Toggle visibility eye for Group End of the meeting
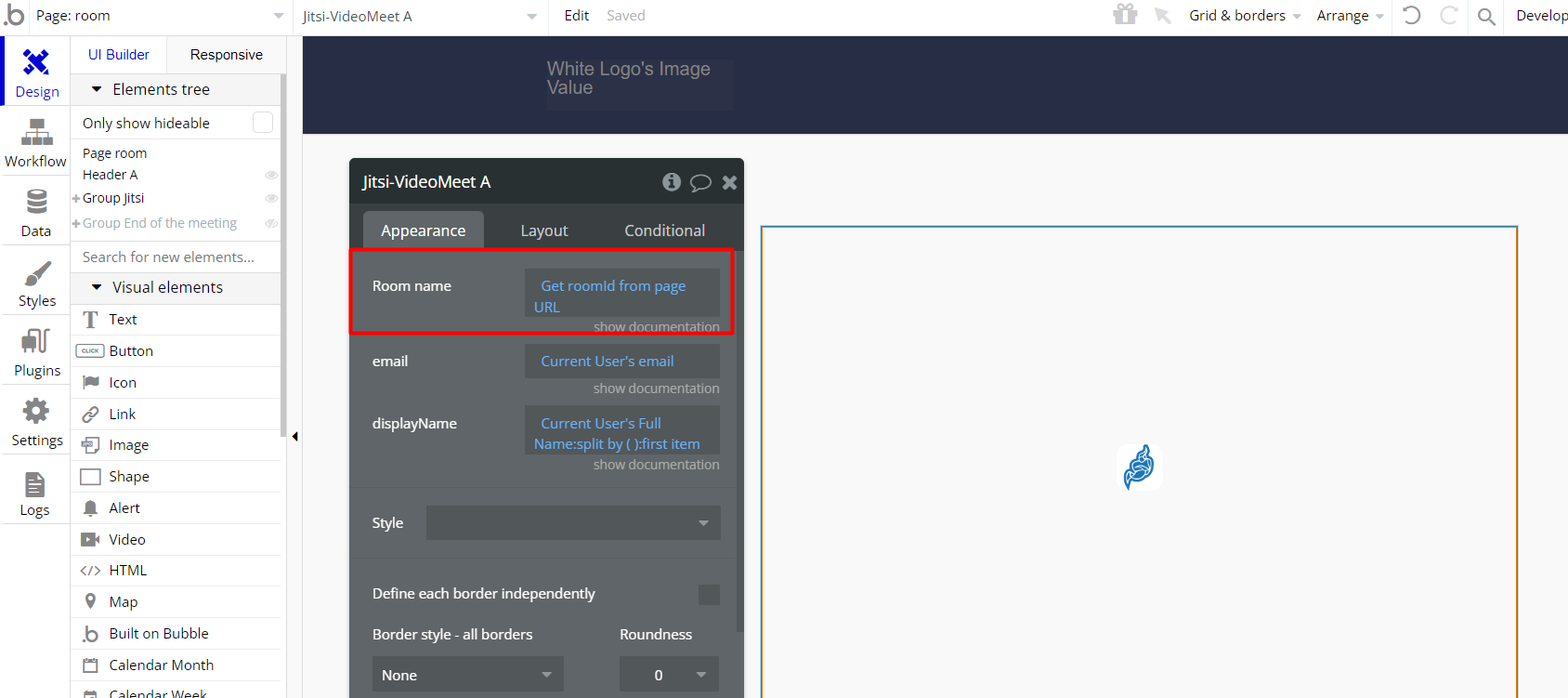The image size is (1568, 698). pyautogui.click(x=271, y=223)
